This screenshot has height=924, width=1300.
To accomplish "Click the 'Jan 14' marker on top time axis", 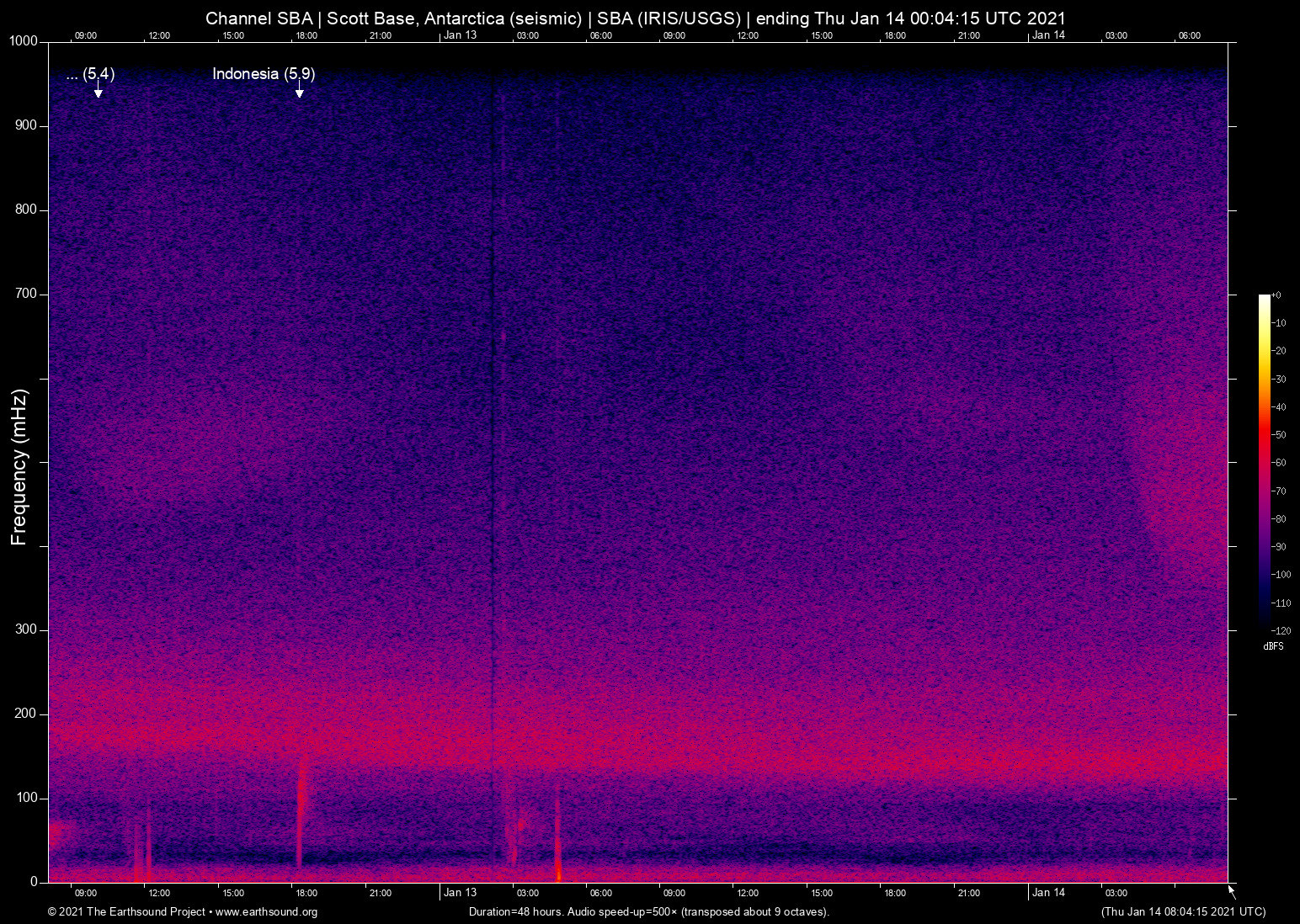I will [x=1048, y=35].
